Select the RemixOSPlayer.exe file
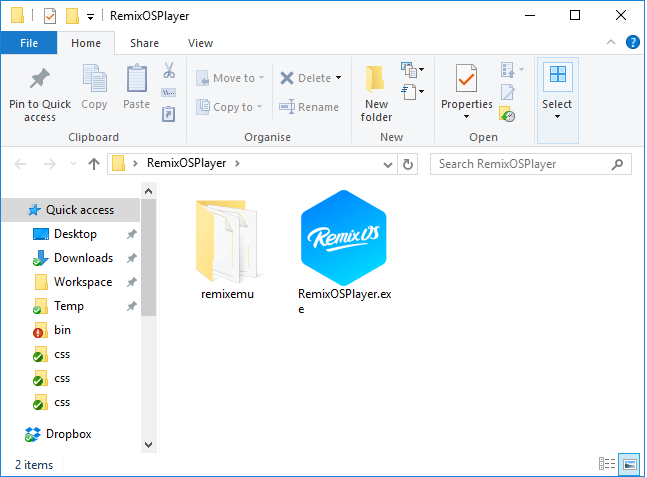Screen dimensions: 647x477 coord(345,252)
